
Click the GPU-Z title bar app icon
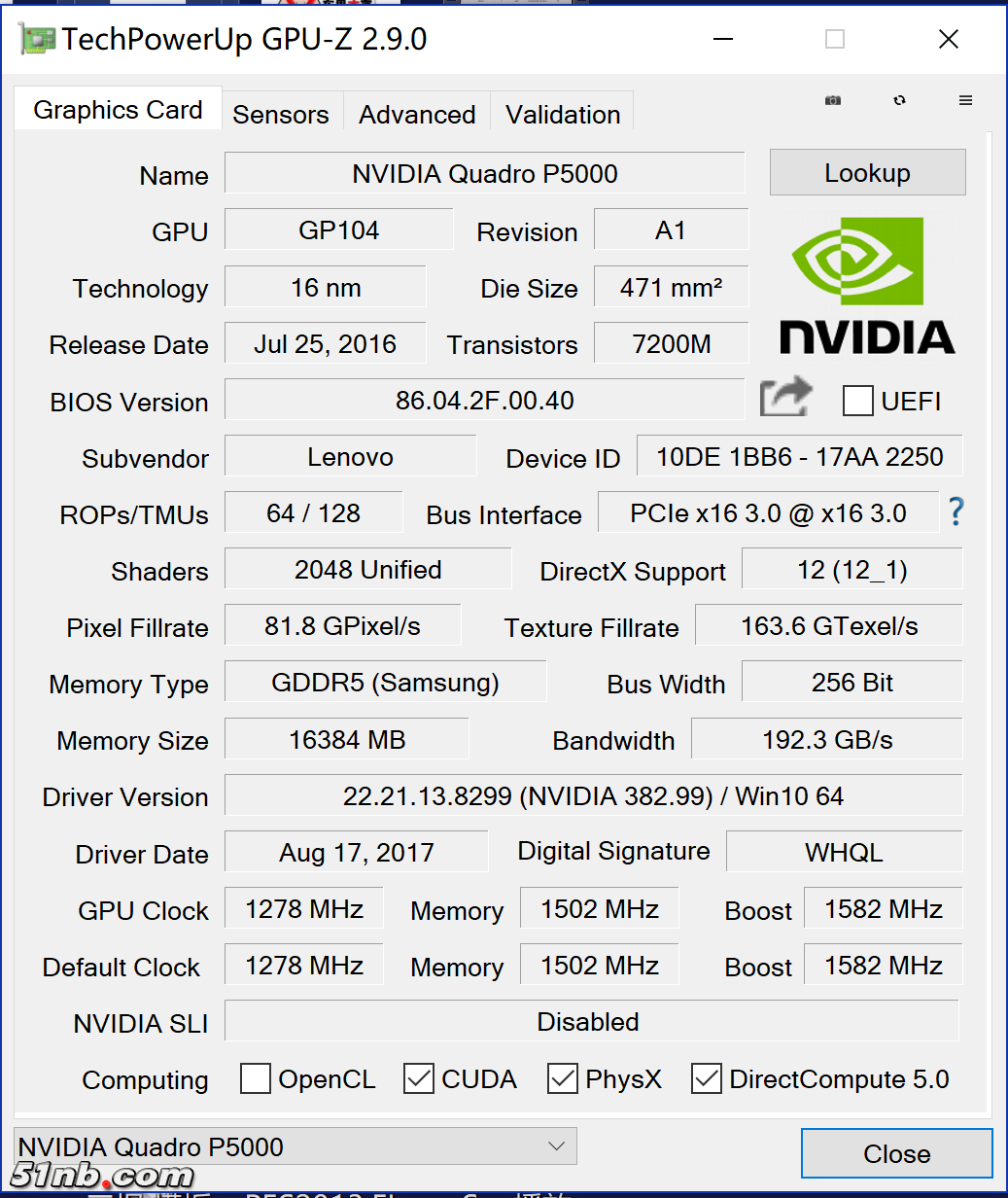pos(38,39)
